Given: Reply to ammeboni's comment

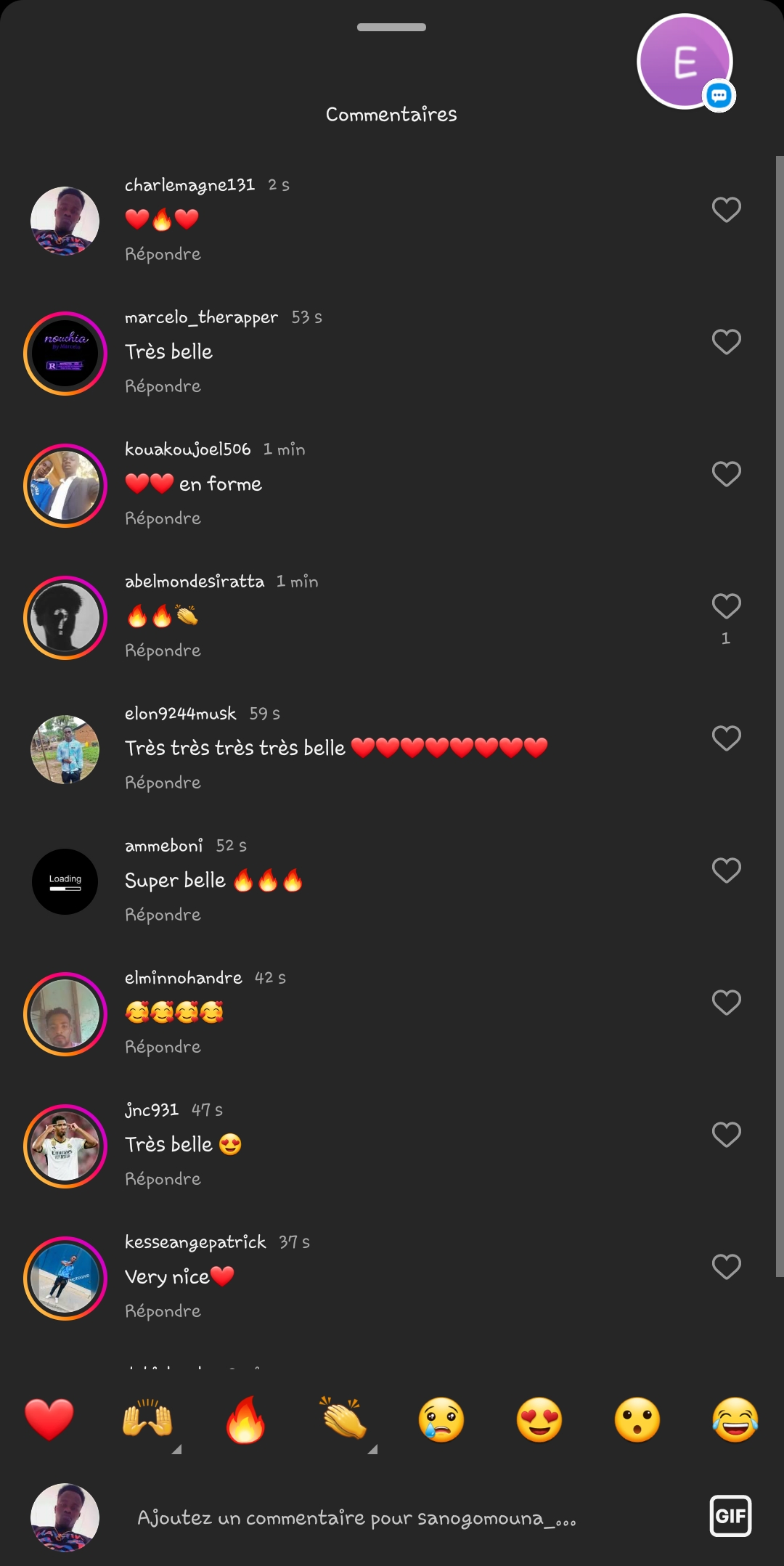Looking at the screenshot, I should point(163,915).
